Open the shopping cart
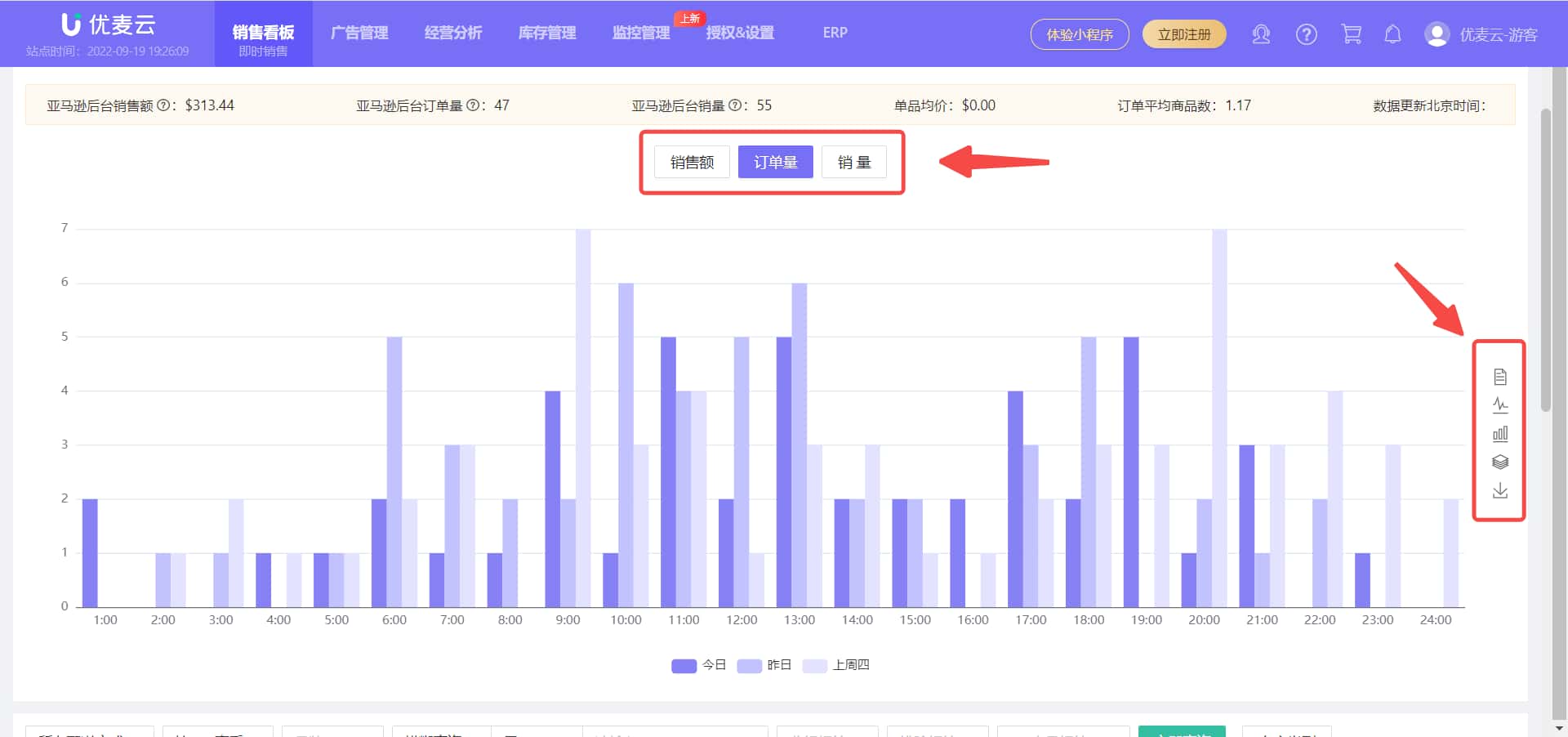This screenshot has height=737, width=1568. pos(1351,34)
